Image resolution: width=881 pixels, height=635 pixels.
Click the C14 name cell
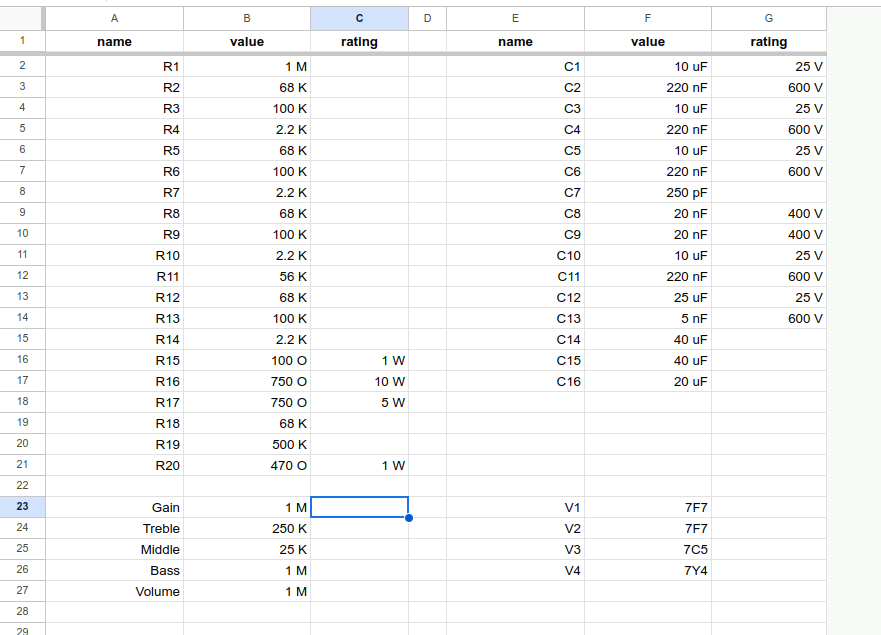point(515,339)
